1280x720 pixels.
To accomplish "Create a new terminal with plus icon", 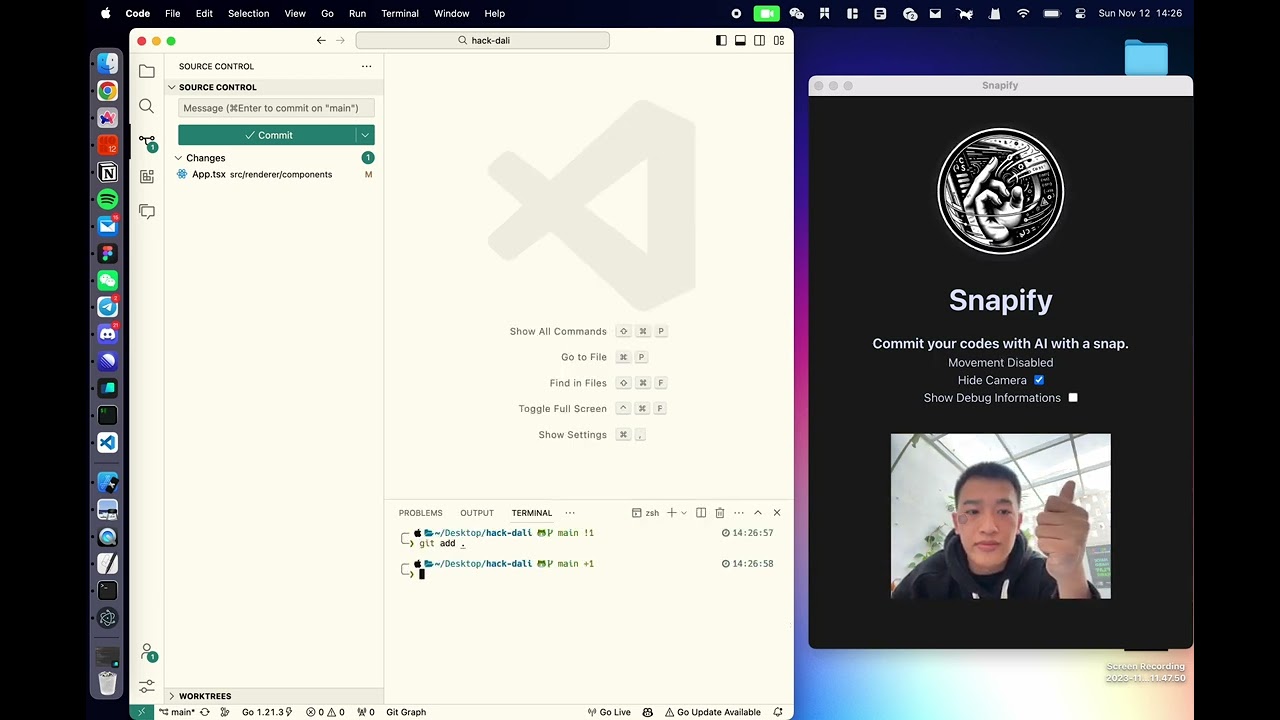I will click(672, 513).
